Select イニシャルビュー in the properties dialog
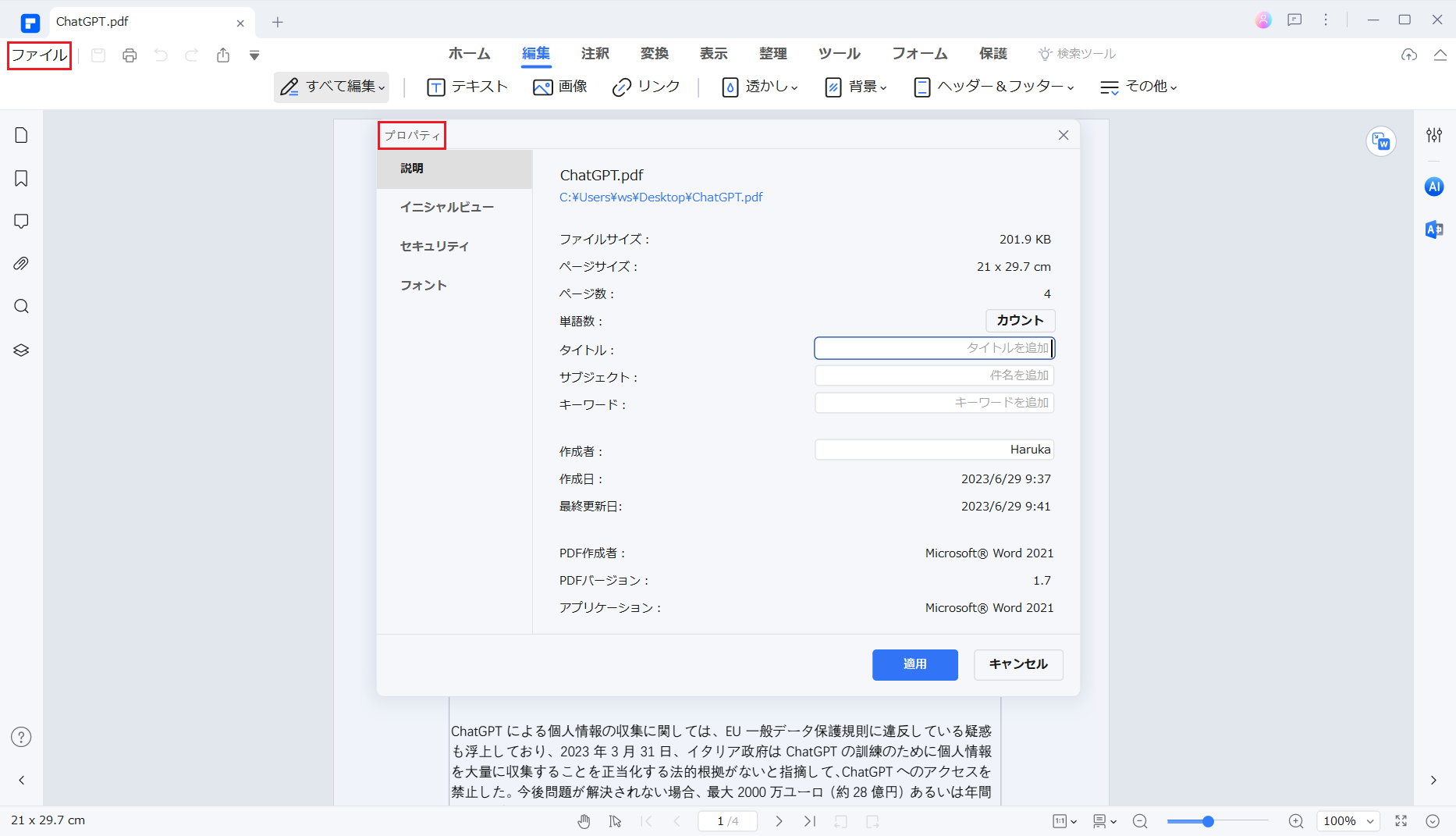This screenshot has height=836, width=1456. pos(455,208)
